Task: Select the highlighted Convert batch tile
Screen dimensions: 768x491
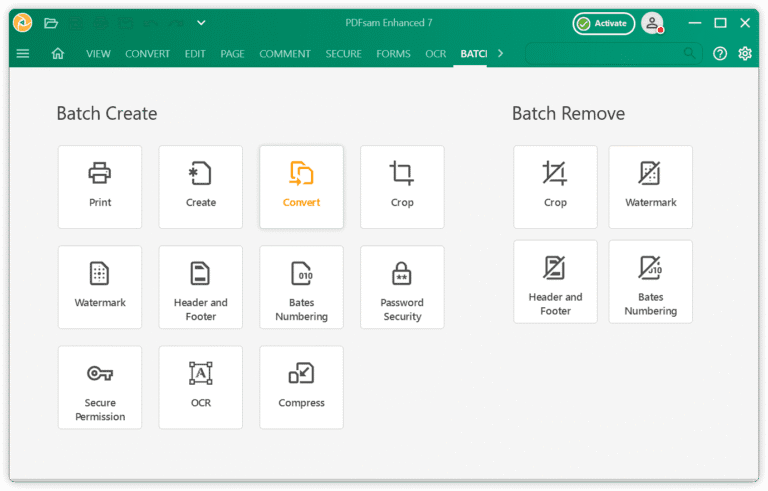Action: click(302, 187)
